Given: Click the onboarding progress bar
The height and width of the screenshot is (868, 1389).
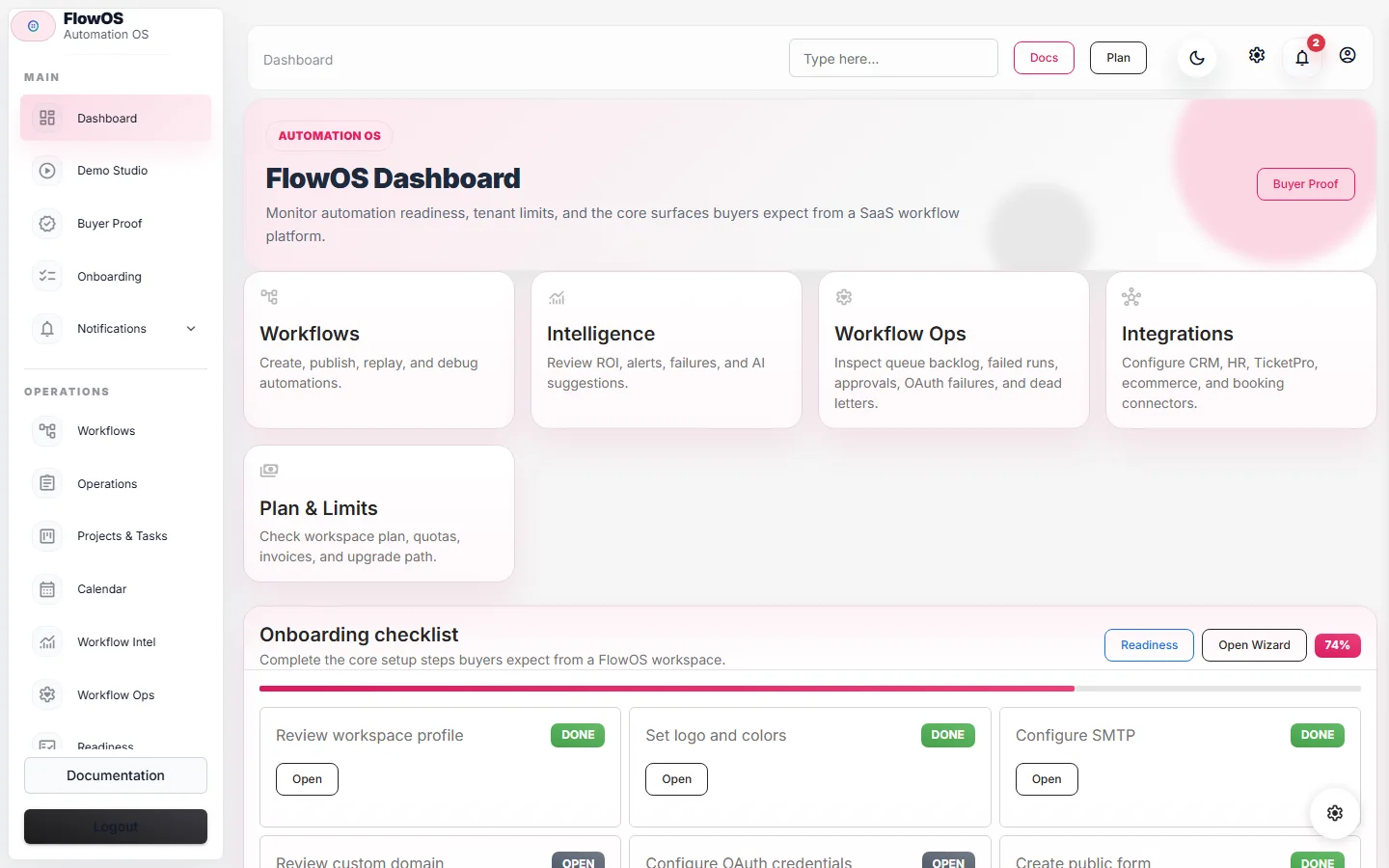Looking at the screenshot, I should 810,689.
